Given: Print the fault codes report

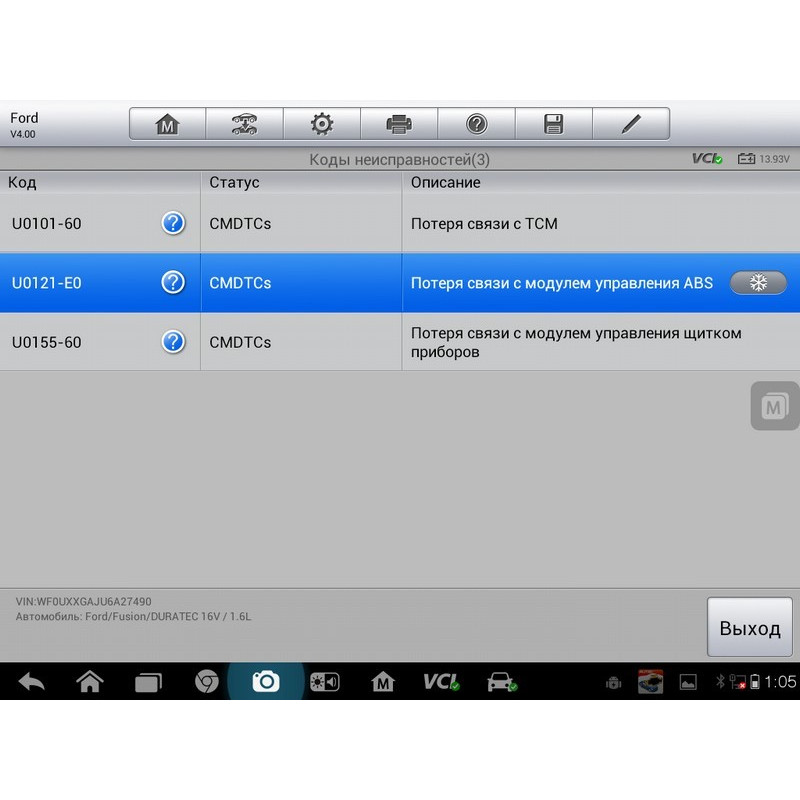Looking at the screenshot, I should coord(399,124).
